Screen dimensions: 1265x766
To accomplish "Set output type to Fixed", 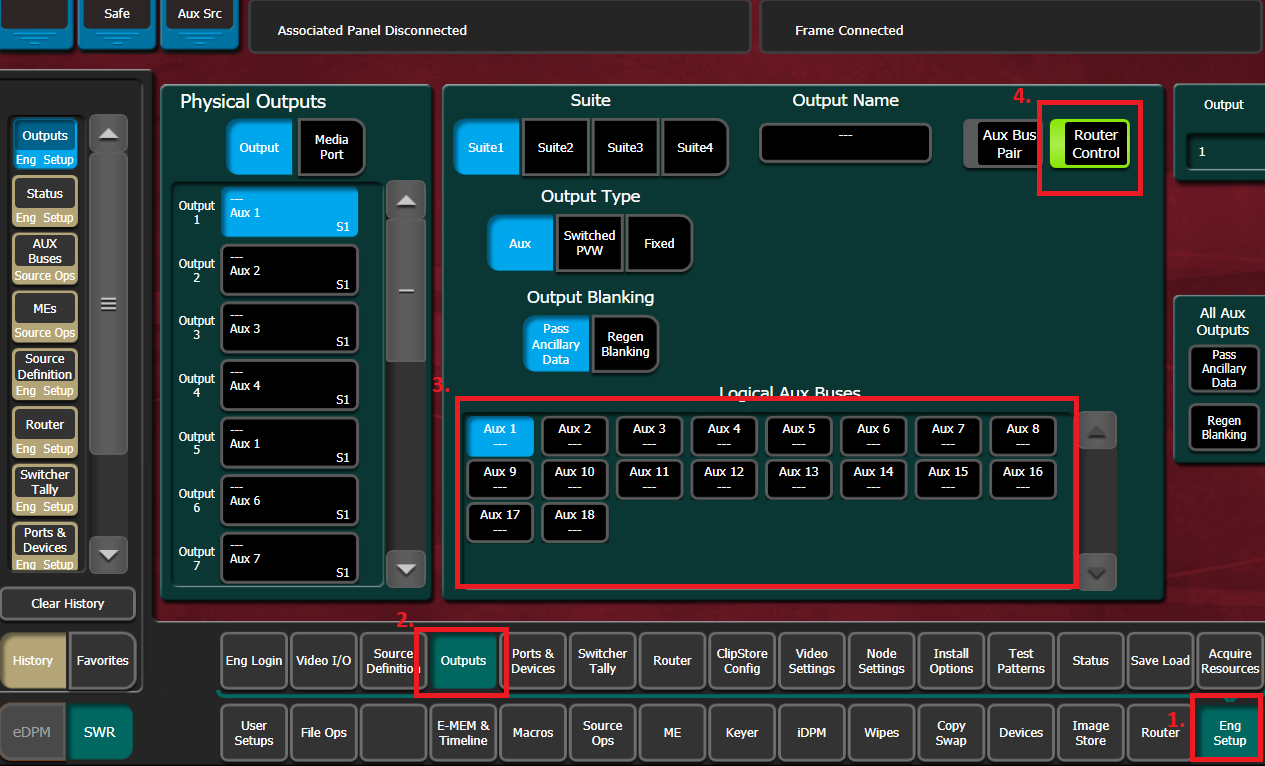I will pos(659,243).
